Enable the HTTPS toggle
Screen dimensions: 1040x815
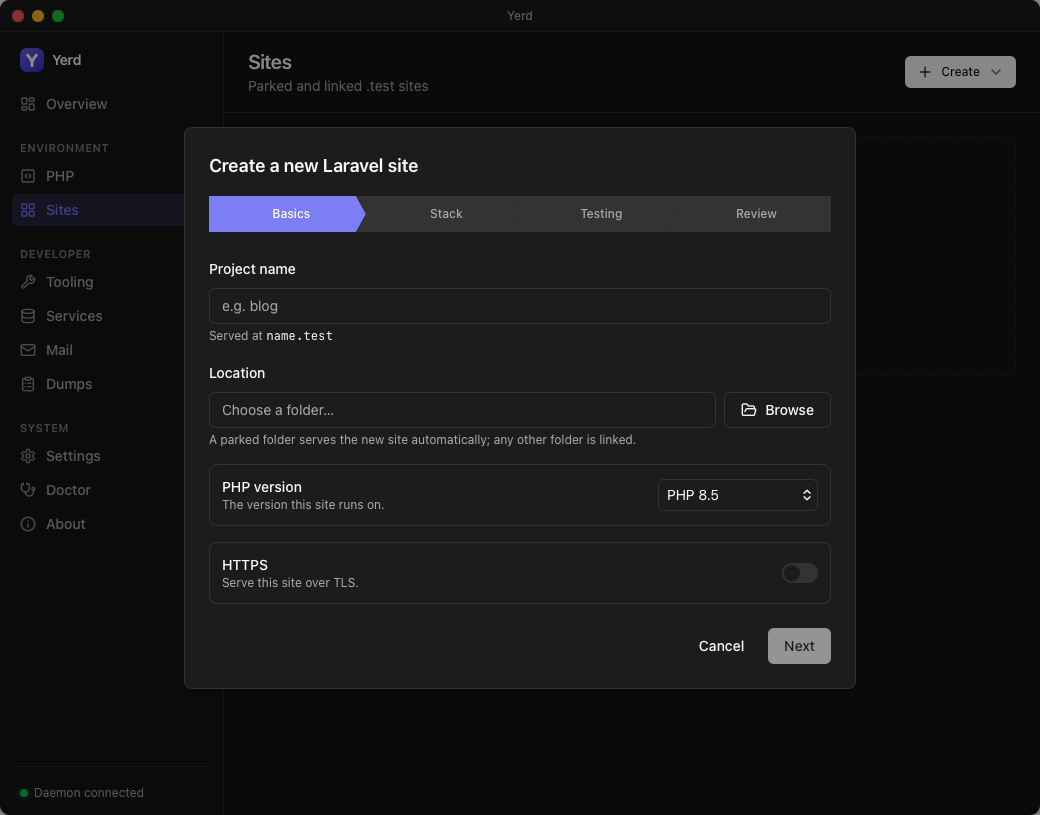(x=799, y=573)
